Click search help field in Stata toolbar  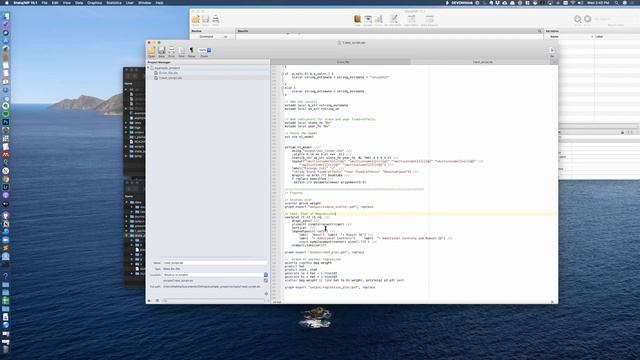click(x=616, y=19)
